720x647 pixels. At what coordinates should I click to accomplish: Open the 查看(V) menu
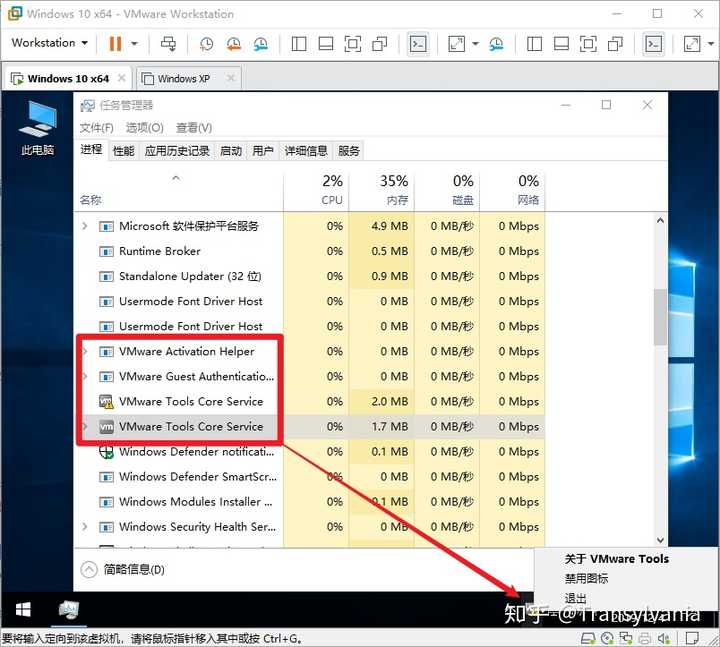pyautogui.click(x=194, y=128)
